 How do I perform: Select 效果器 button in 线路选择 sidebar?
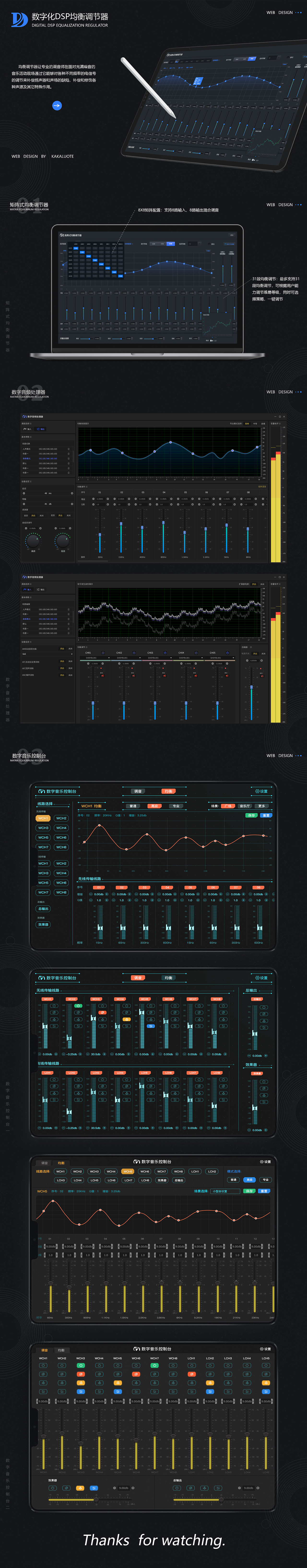44,925
